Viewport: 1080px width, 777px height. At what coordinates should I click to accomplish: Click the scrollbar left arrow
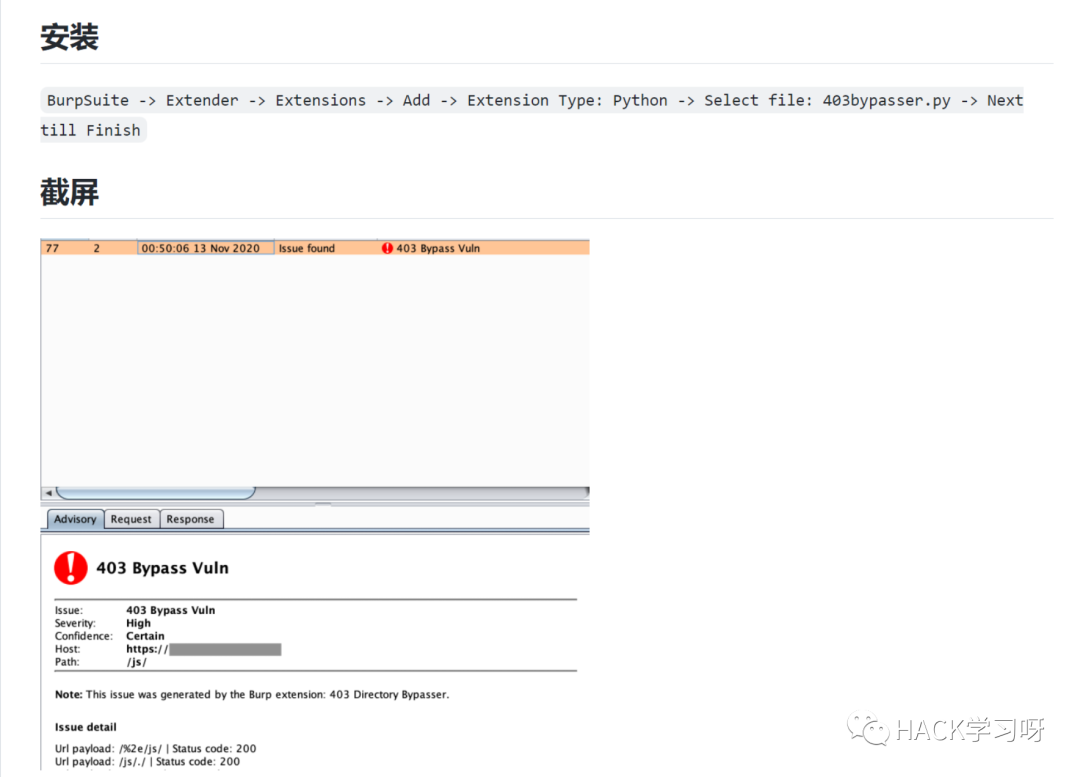coord(48,493)
